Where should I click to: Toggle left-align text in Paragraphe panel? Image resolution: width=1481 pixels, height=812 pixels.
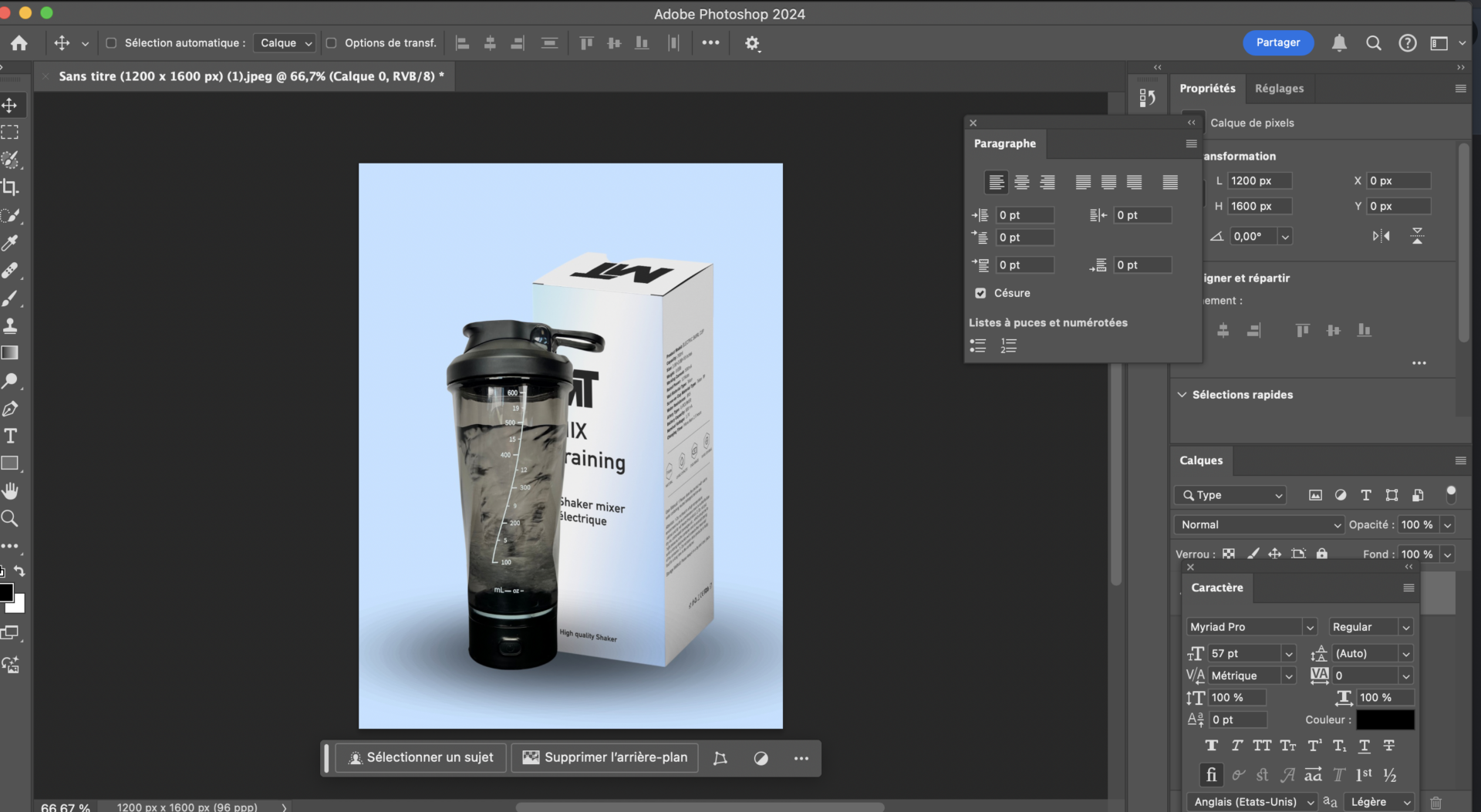(x=997, y=182)
